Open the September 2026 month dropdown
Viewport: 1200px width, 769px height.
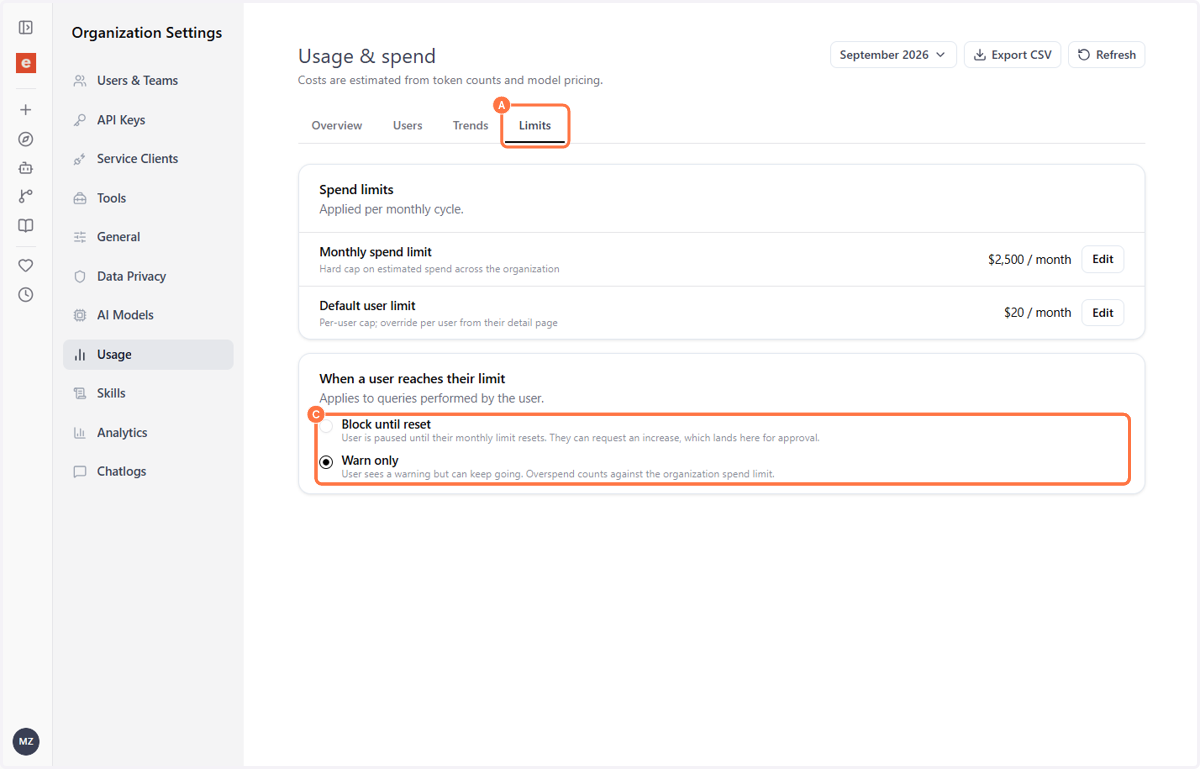893,55
